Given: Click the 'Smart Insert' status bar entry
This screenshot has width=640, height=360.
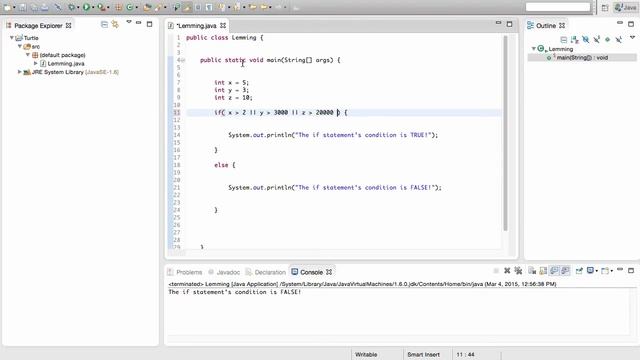Looking at the screenshot, I should (424, 354).
